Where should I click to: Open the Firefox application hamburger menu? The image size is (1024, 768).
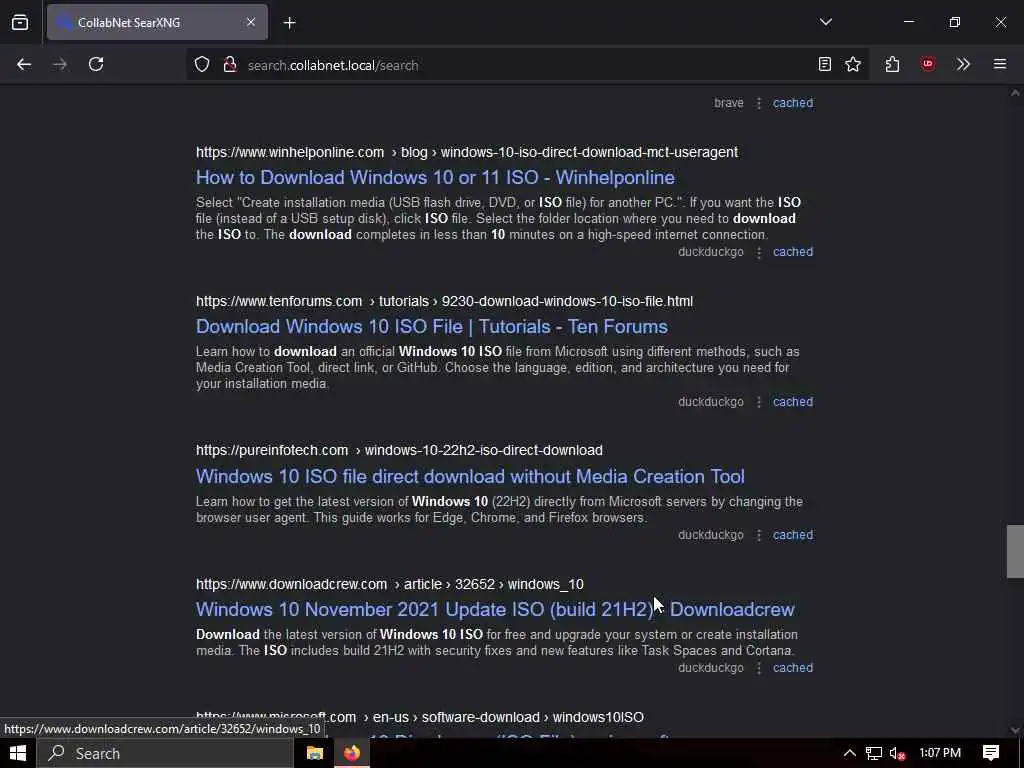(x=1000, y=64)
